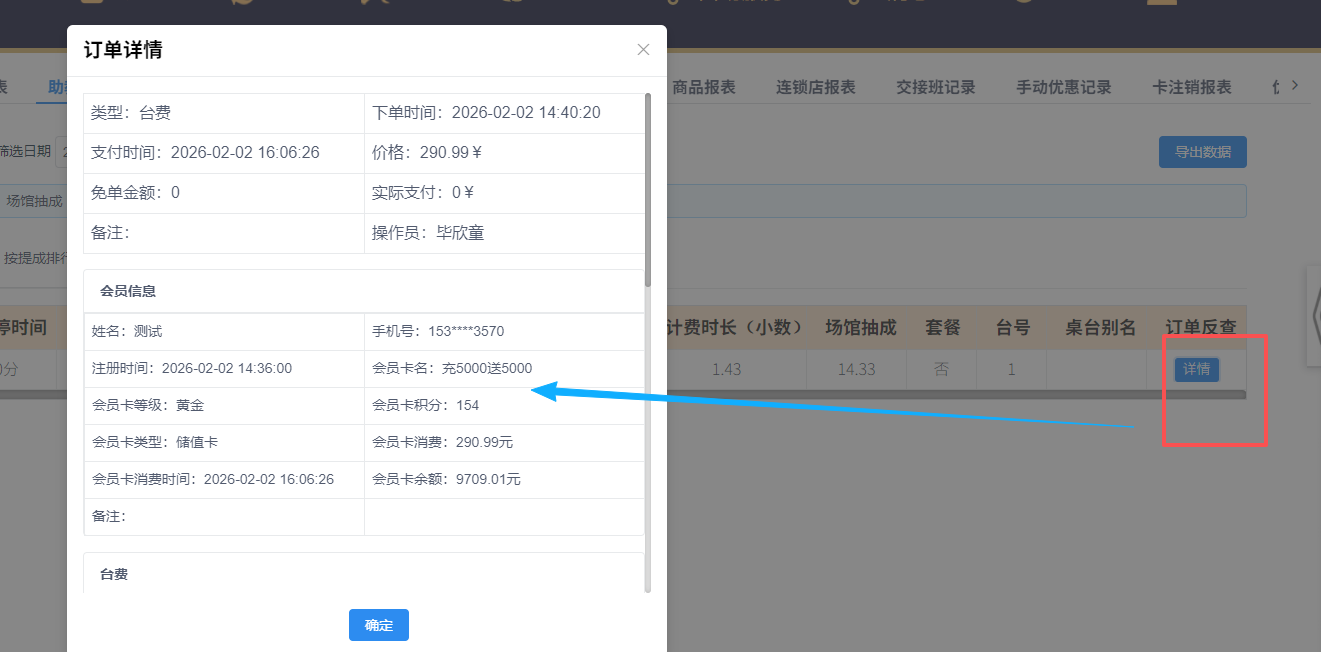Screen dimensions: 1321x652
Task: Click the blue 导出数据 export button
Action: point(1202,151)
